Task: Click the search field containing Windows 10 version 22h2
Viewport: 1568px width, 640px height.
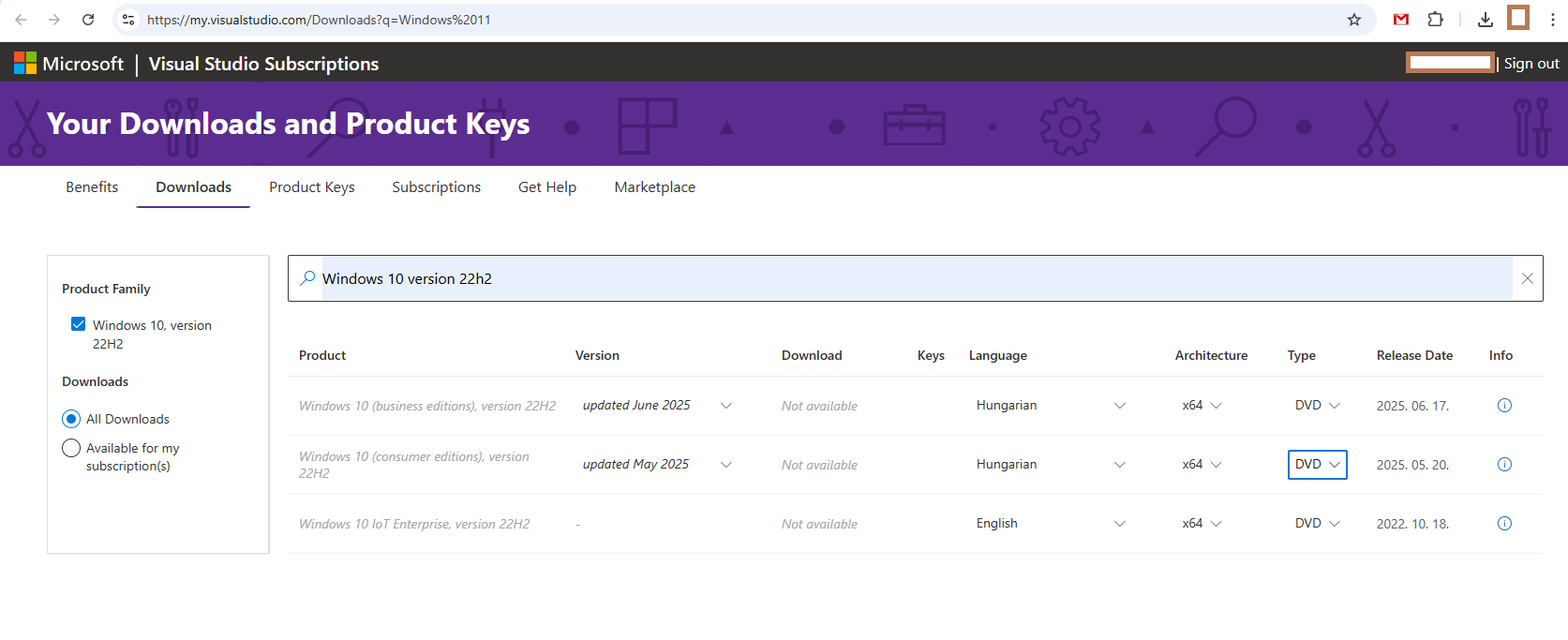Action: pos(917,278)
